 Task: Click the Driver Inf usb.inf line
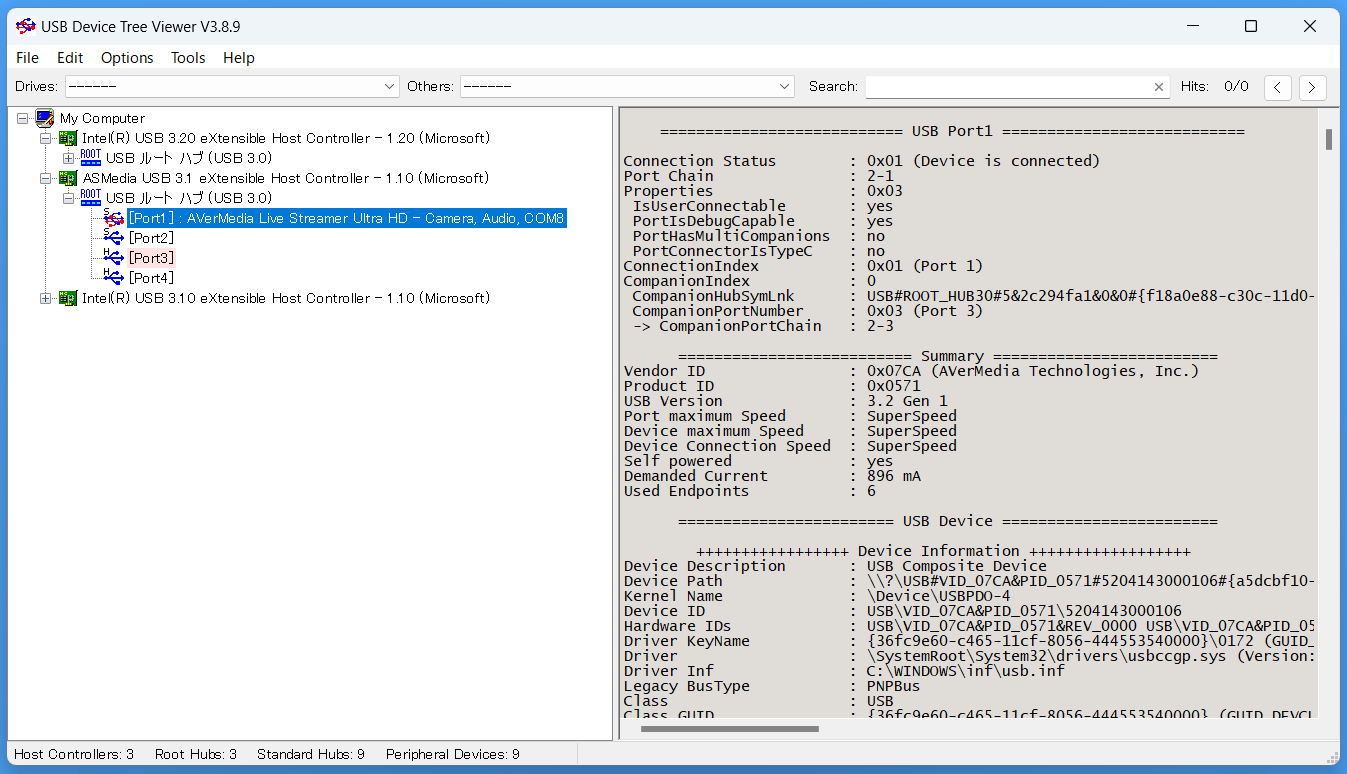click(x=844, y=671)
